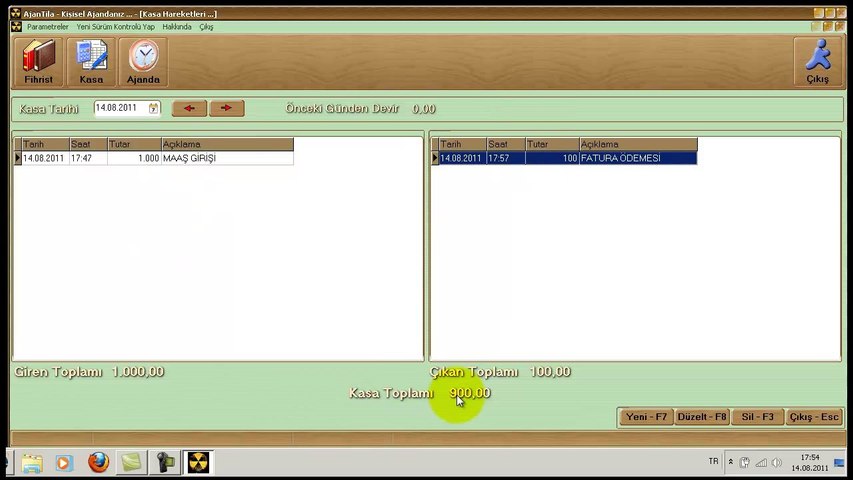Open the Fihrist address book
853x480 pixels.
click(39, 62)
